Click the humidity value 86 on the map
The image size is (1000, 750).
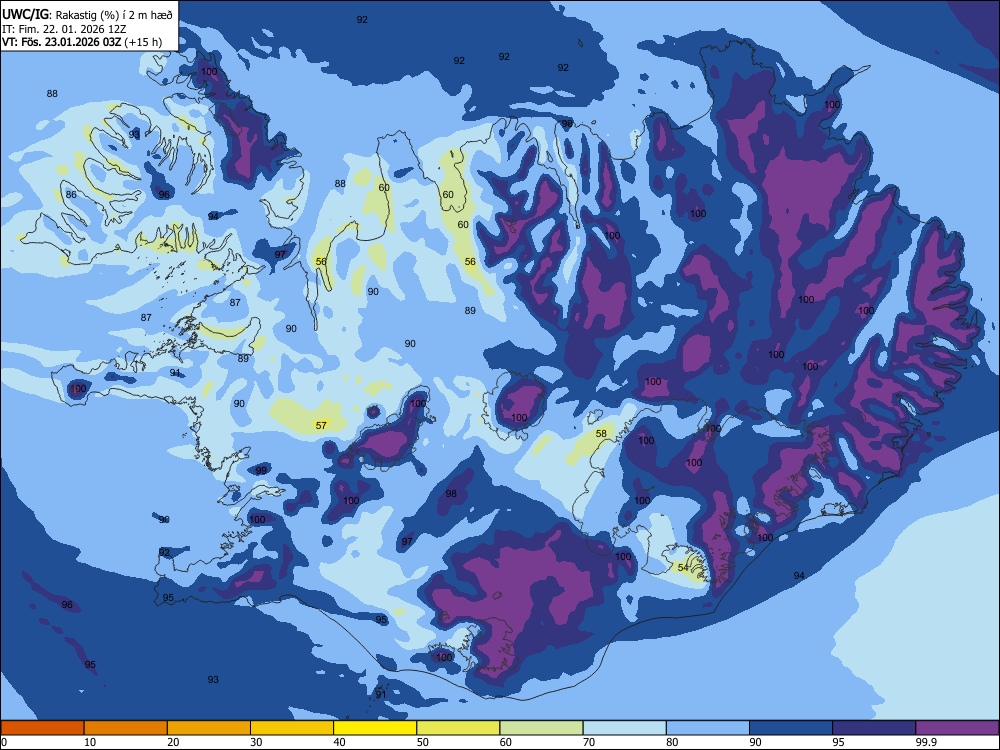pos(71,195)
